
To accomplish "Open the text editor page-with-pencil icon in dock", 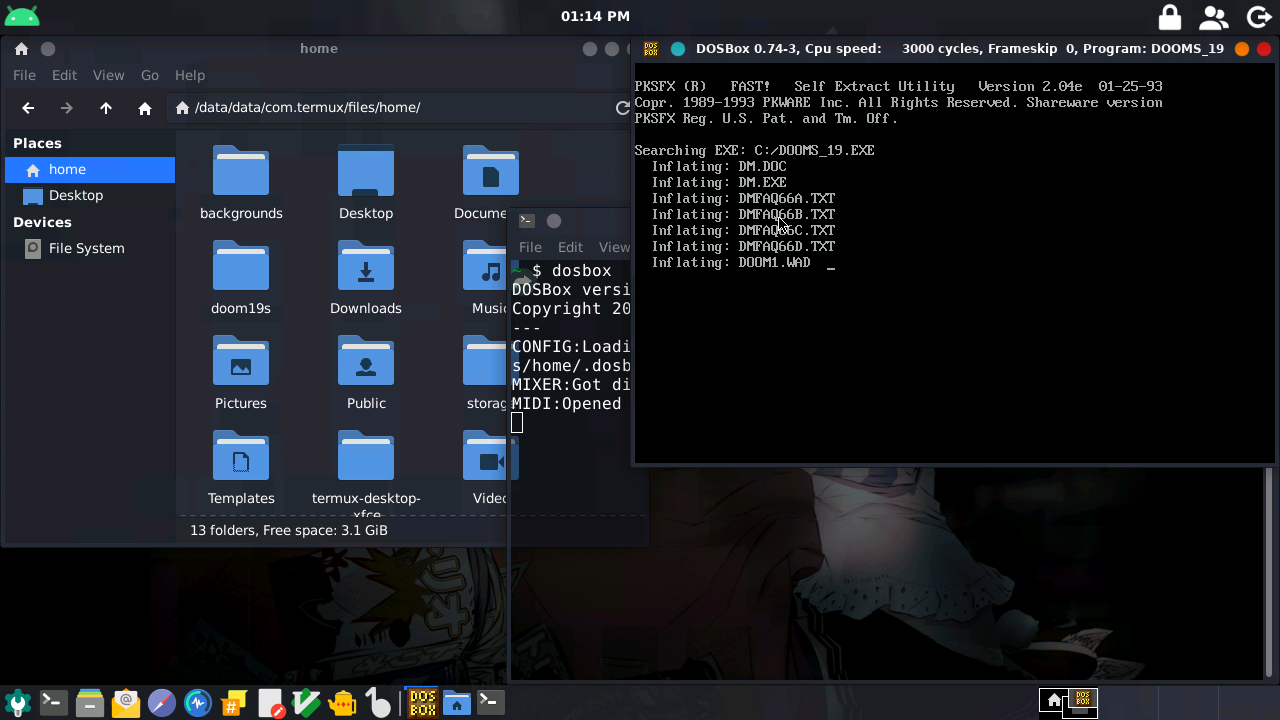I will 270,703.
